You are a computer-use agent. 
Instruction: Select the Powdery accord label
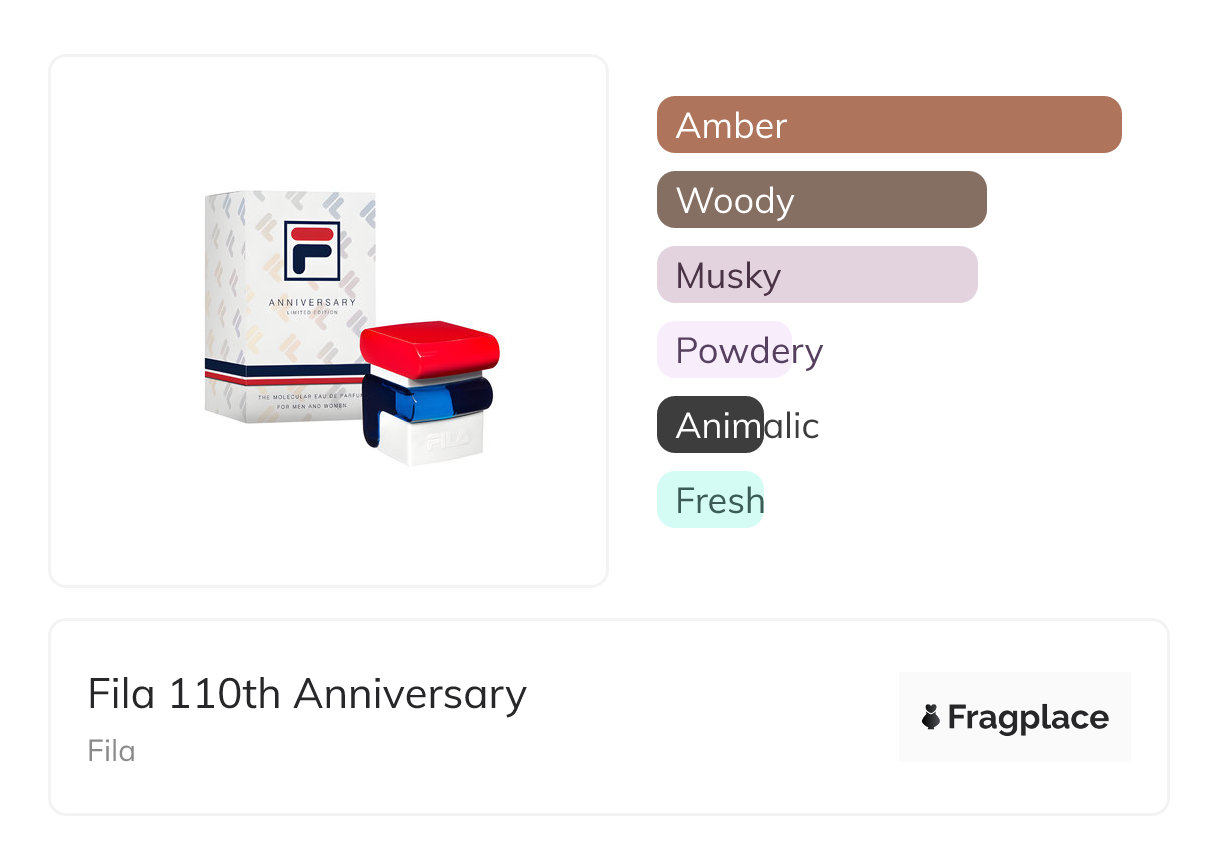coord(748,351)
